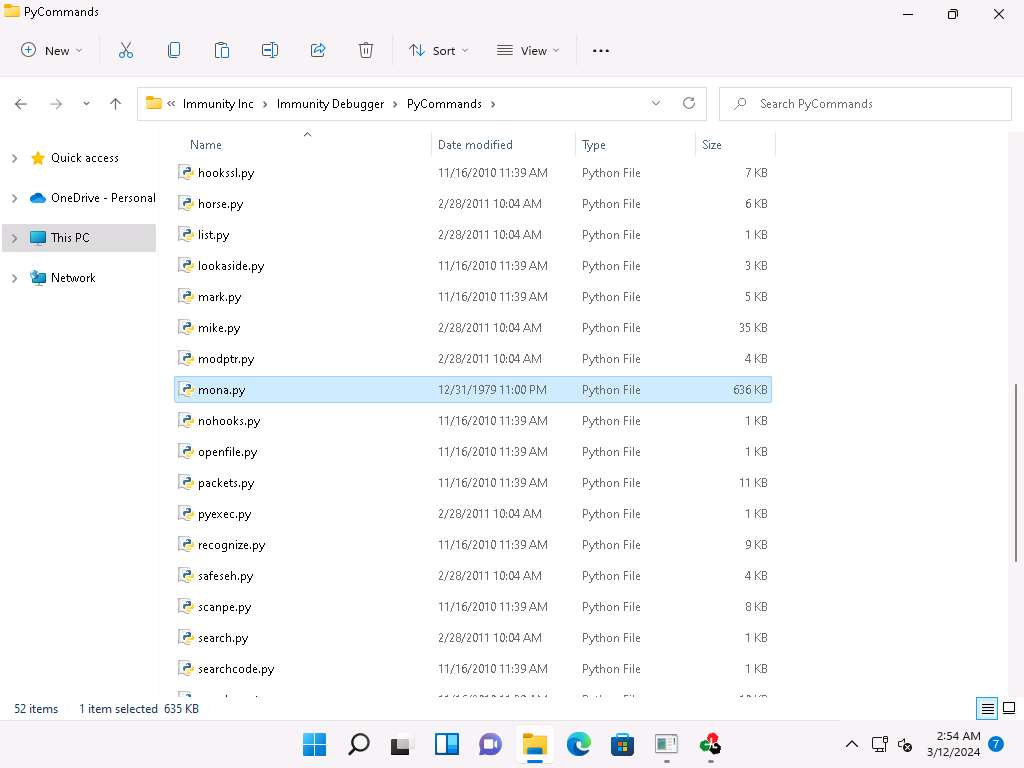Expand the This PC tree node
The image size is (1024, 768).
pyautogui.click(x=14, y=238)
